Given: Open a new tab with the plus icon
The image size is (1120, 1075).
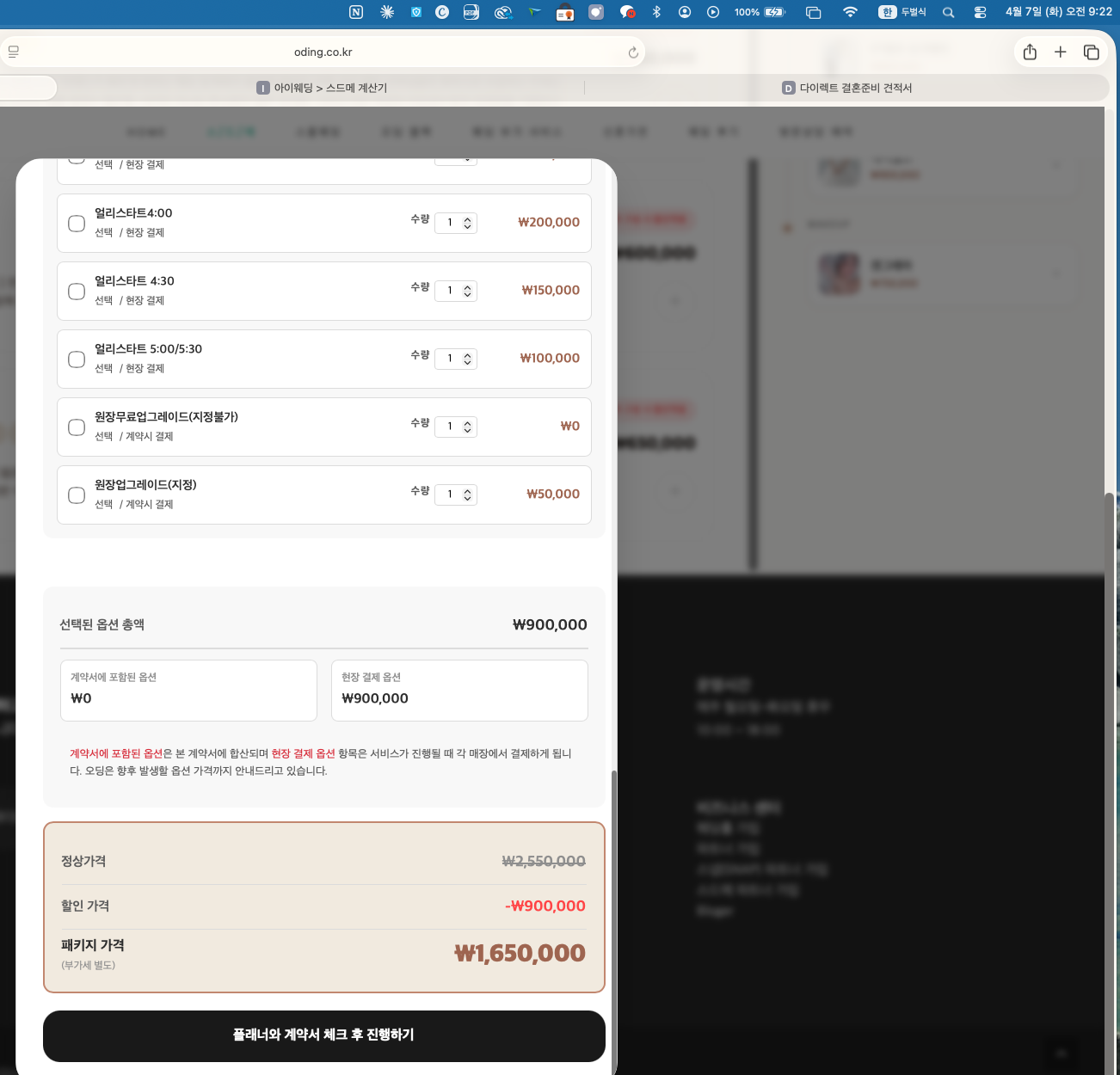Looking at the screenshot, I should coord(1061,52).
